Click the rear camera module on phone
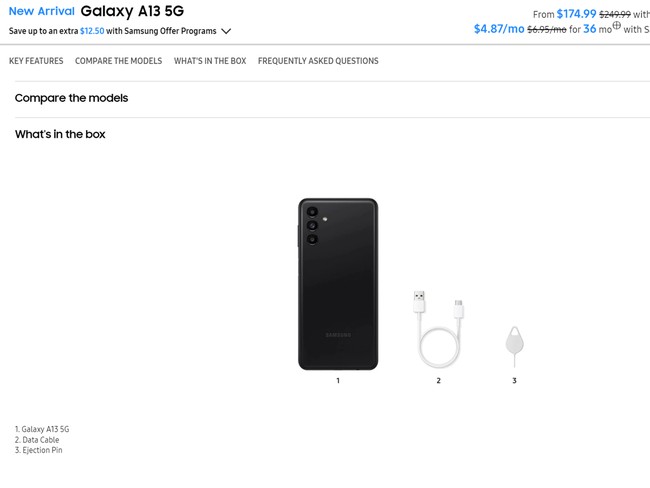This screenshot has width=650, height=488. pyautogui.click(x=312, y=225)
